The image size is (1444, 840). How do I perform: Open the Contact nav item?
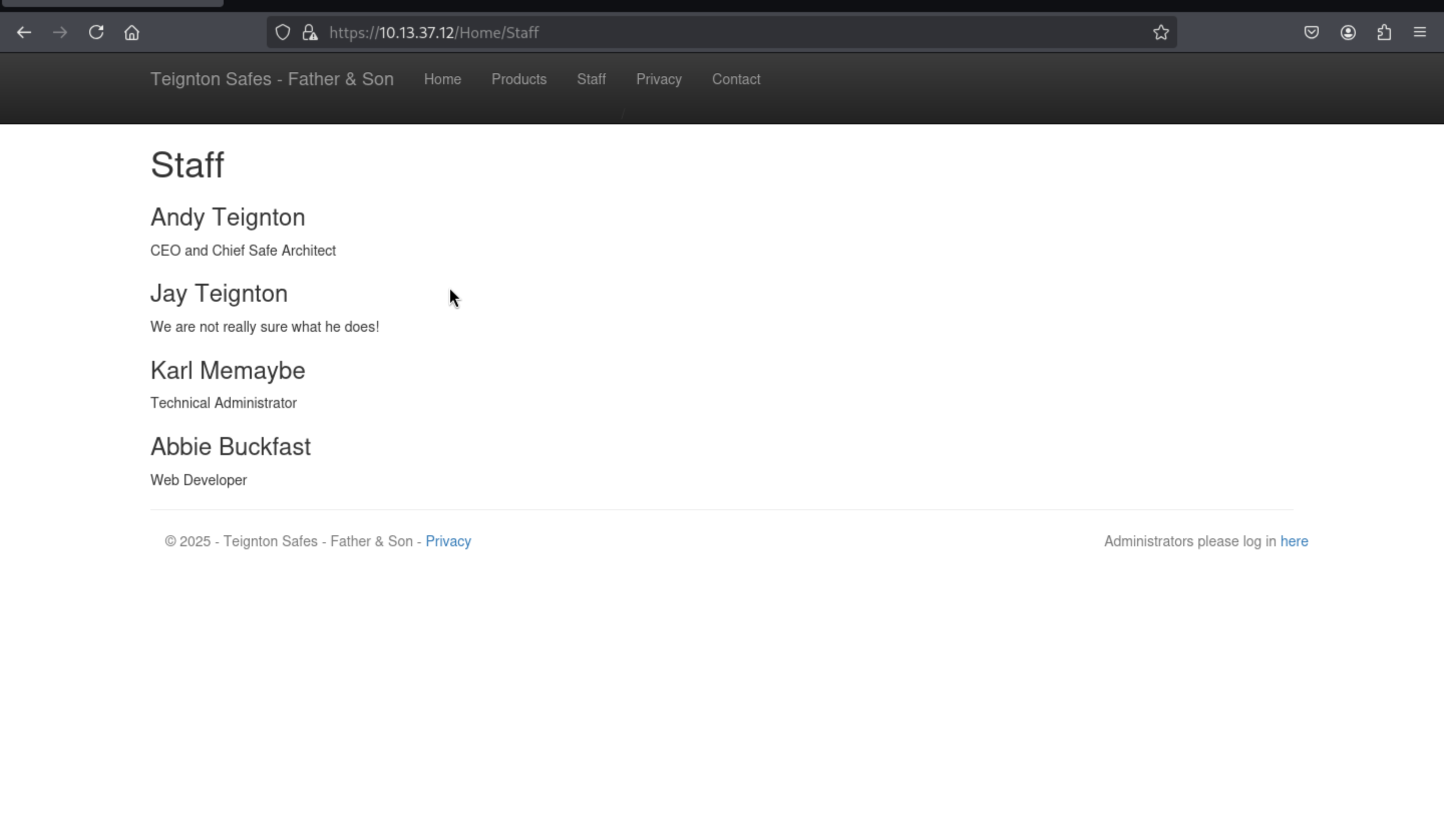[737, 79]
